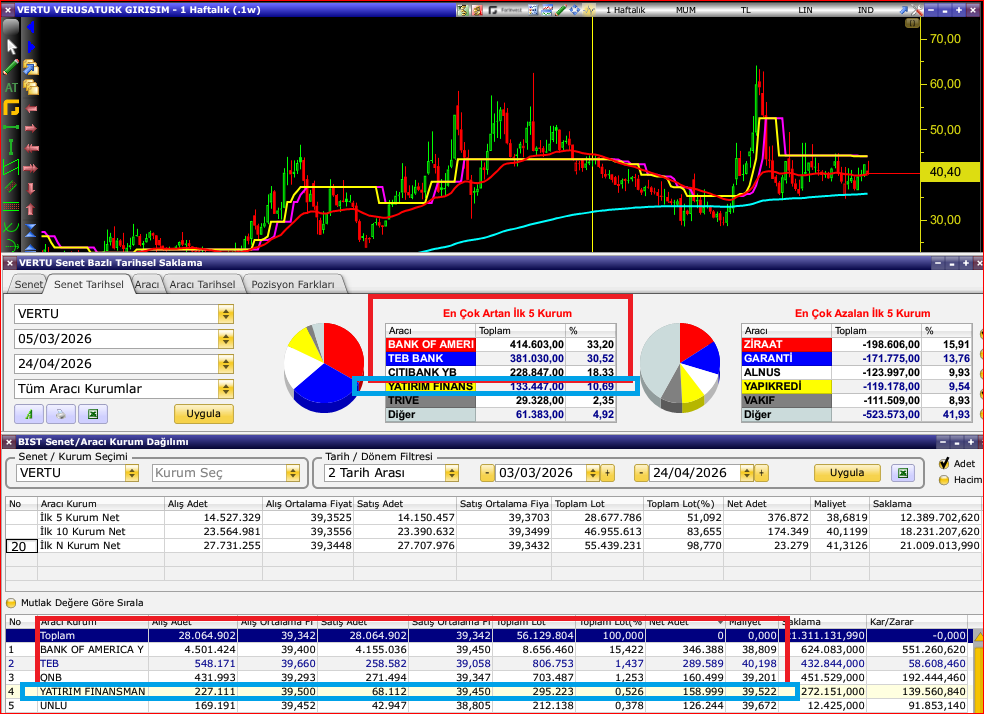
Task: Select the parallel channel drawing tool
Action: pyautogui.click(x=11, y=167)
